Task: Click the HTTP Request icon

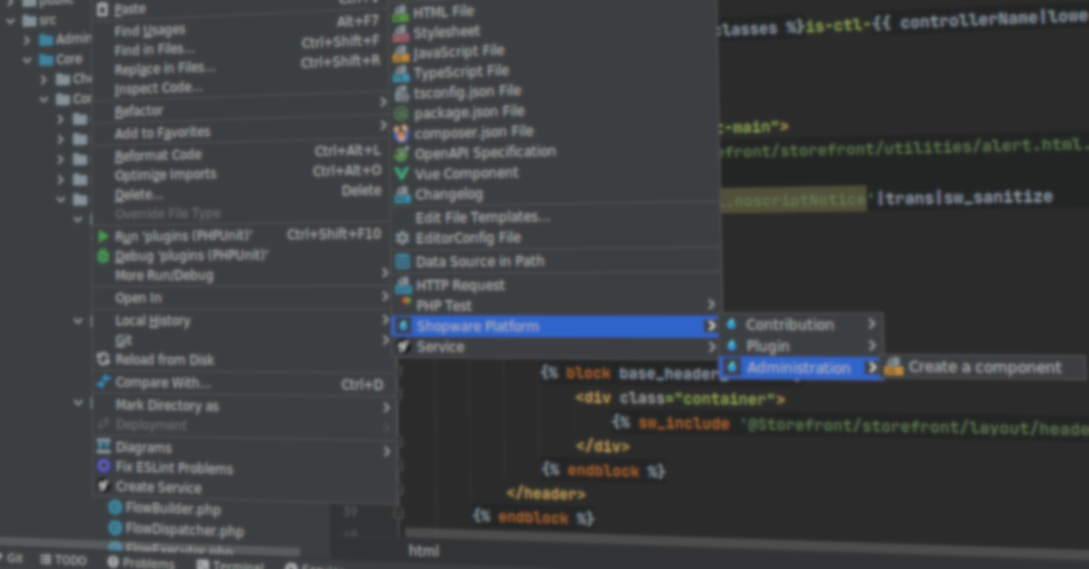Action: (402, 285)
